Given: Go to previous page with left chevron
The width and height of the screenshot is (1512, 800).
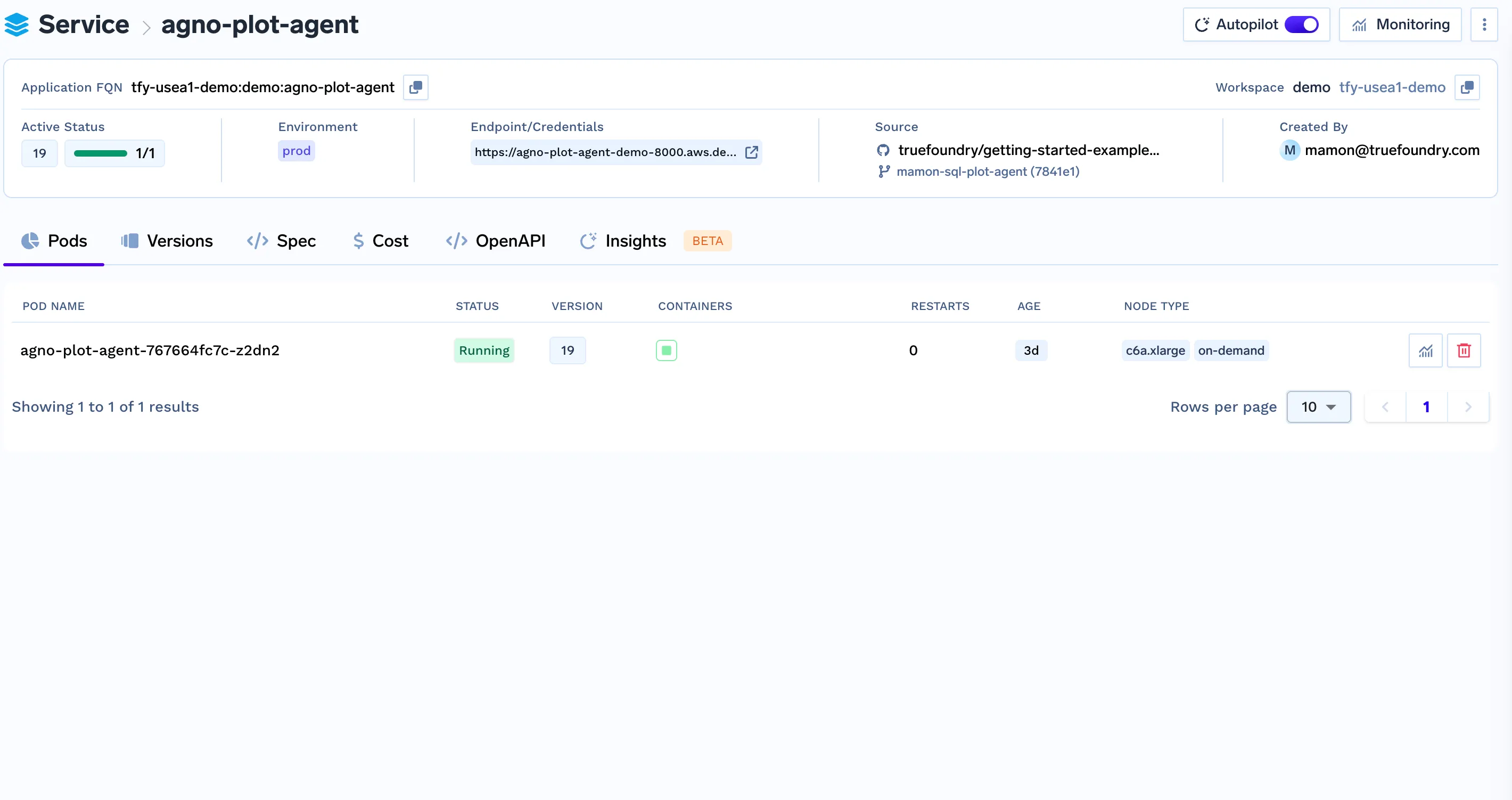Looking at the screenshot, I should coord(1385,407).
